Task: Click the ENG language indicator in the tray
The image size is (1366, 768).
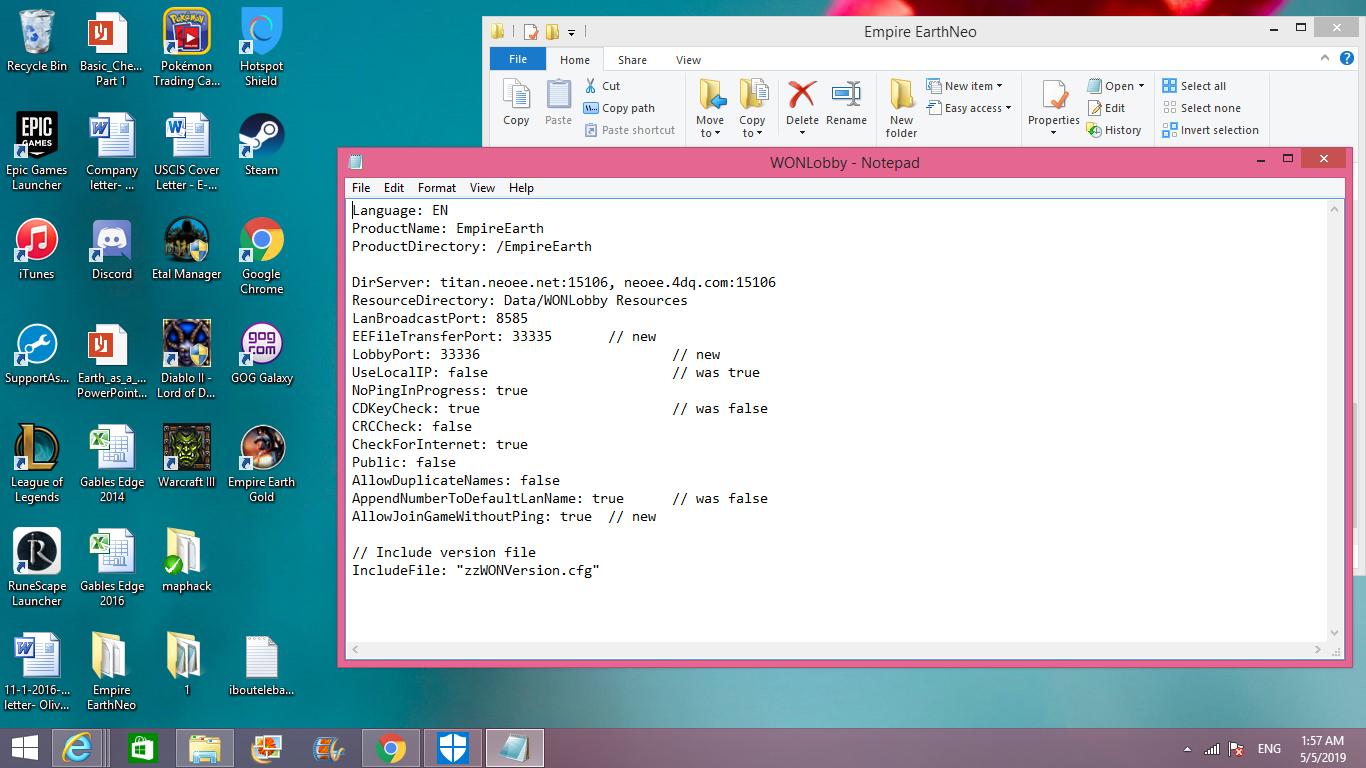Action: point(1269,749)
